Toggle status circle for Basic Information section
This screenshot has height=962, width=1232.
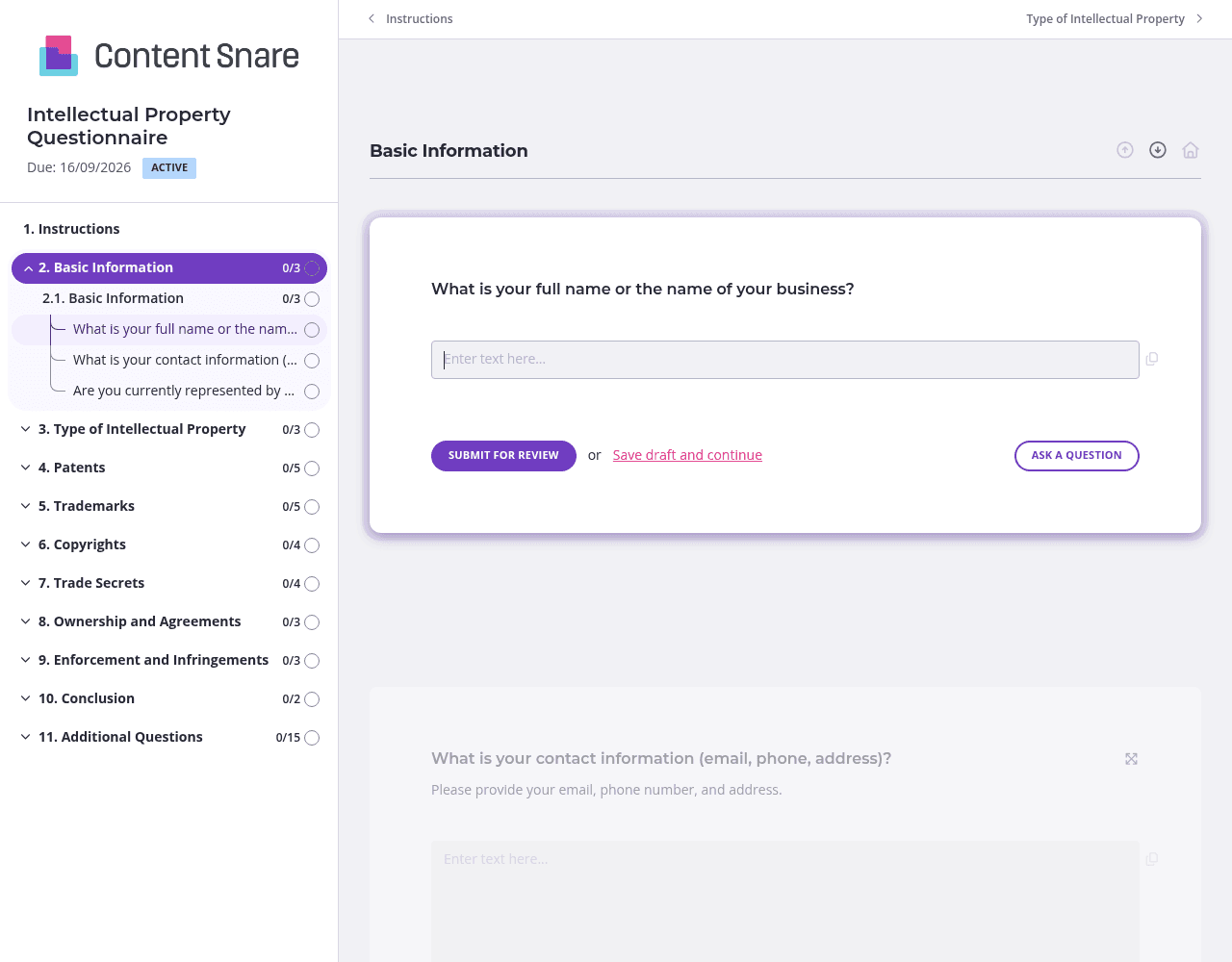[312, 268]
